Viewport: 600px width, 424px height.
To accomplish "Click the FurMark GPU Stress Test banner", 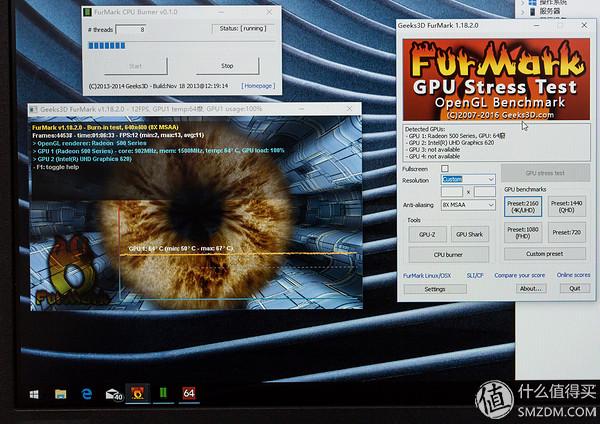I will click(x=496, y=79).
